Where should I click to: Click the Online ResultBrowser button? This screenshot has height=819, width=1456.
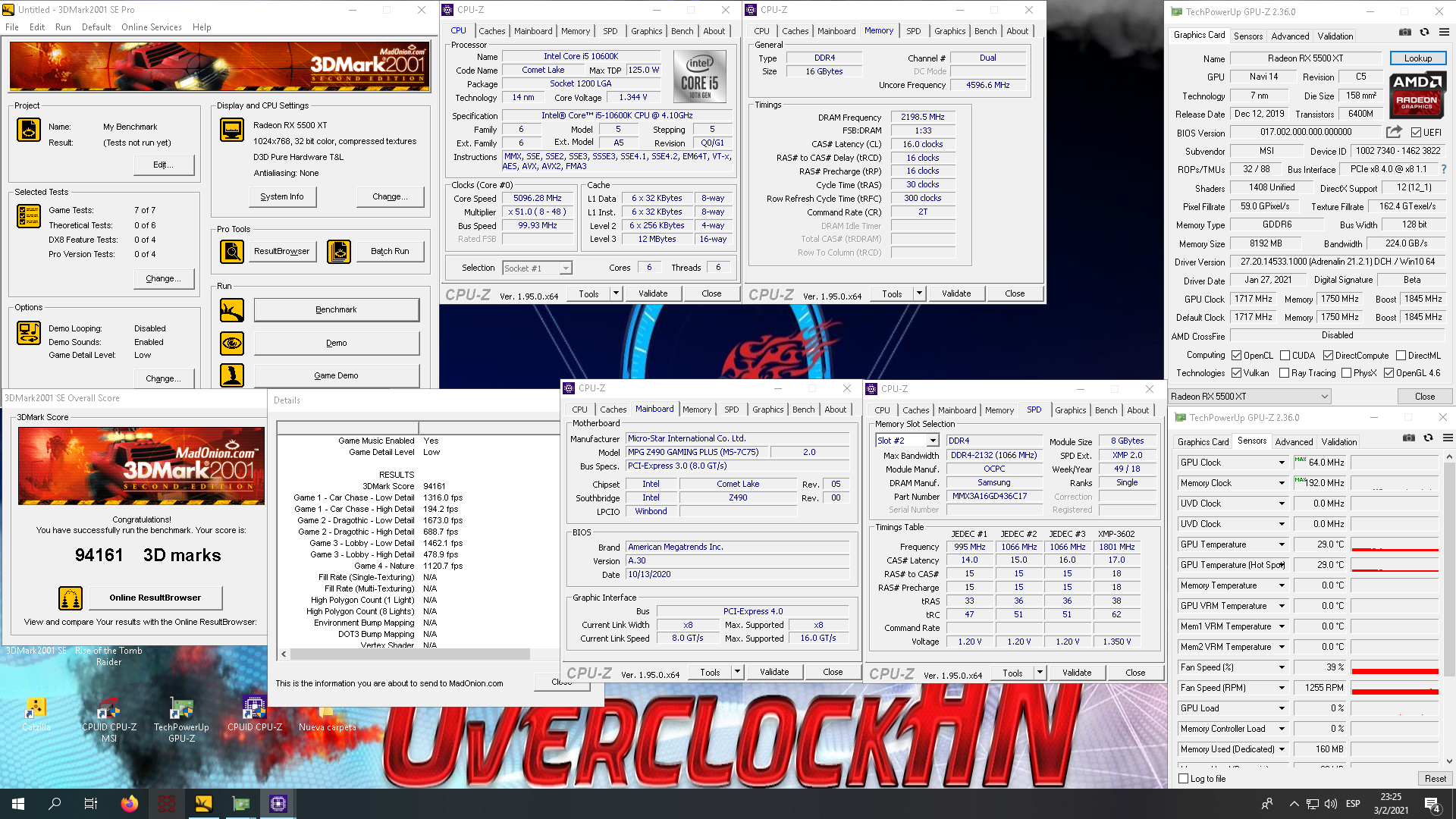pos(155,598)
